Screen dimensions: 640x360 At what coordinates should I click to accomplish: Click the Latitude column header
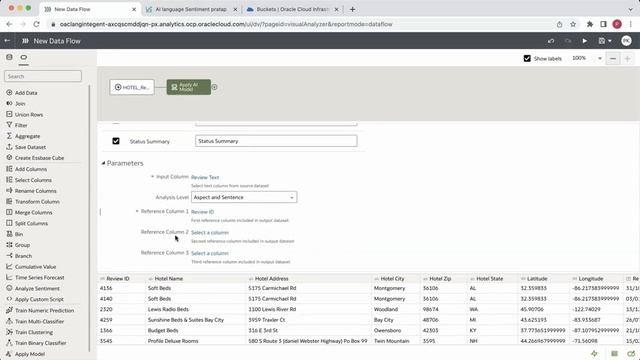tap(537, 278)
